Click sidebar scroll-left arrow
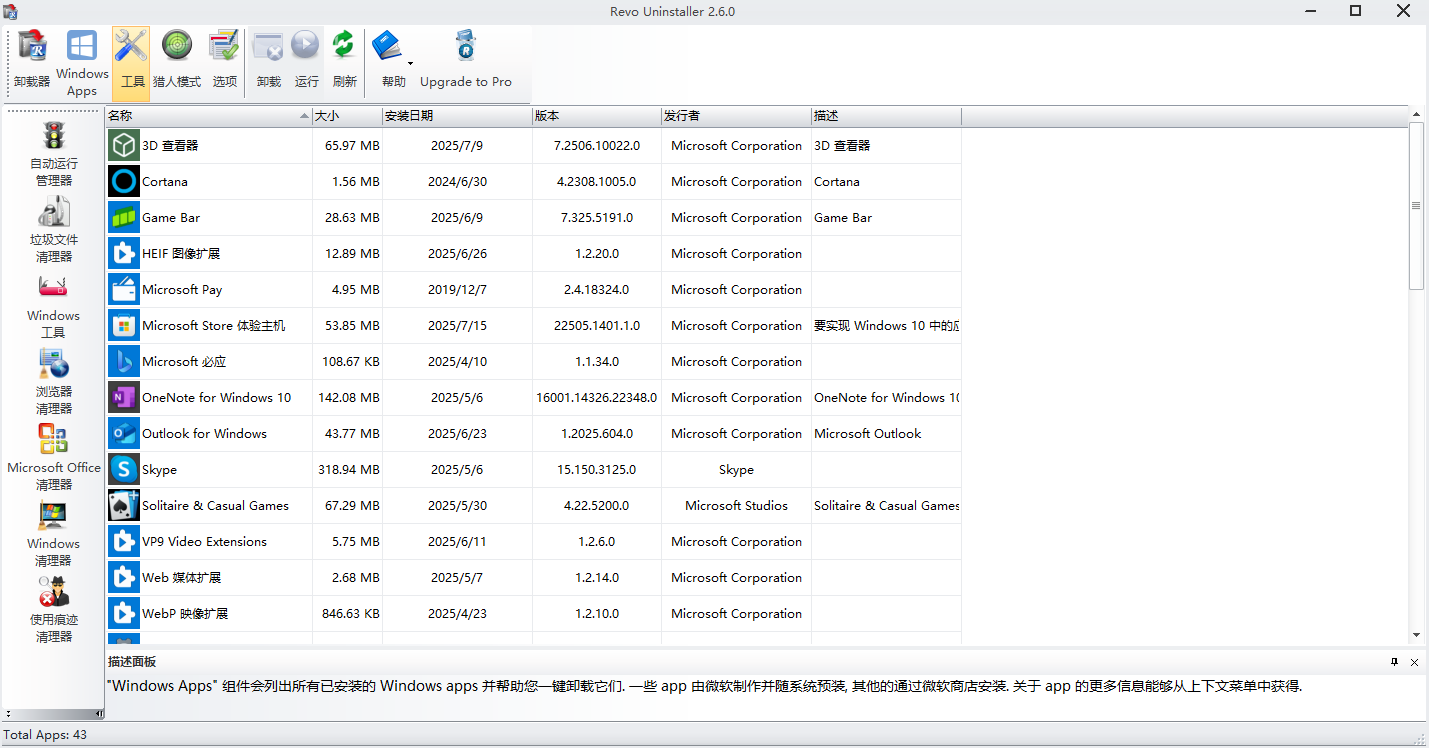Viewport: 1429px width, 748px height. click(8, 714)
